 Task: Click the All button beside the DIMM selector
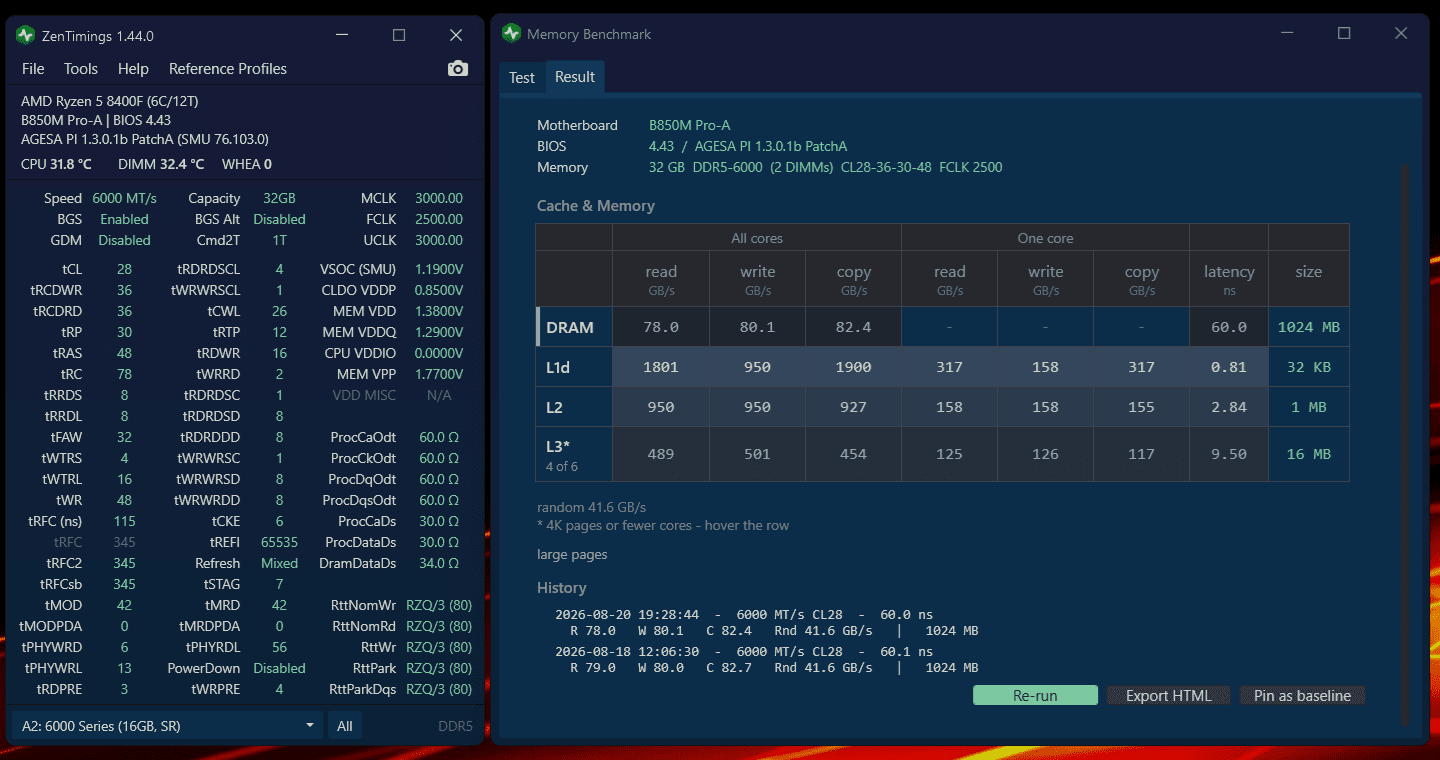pyautogui.click(x=345, y=726)
